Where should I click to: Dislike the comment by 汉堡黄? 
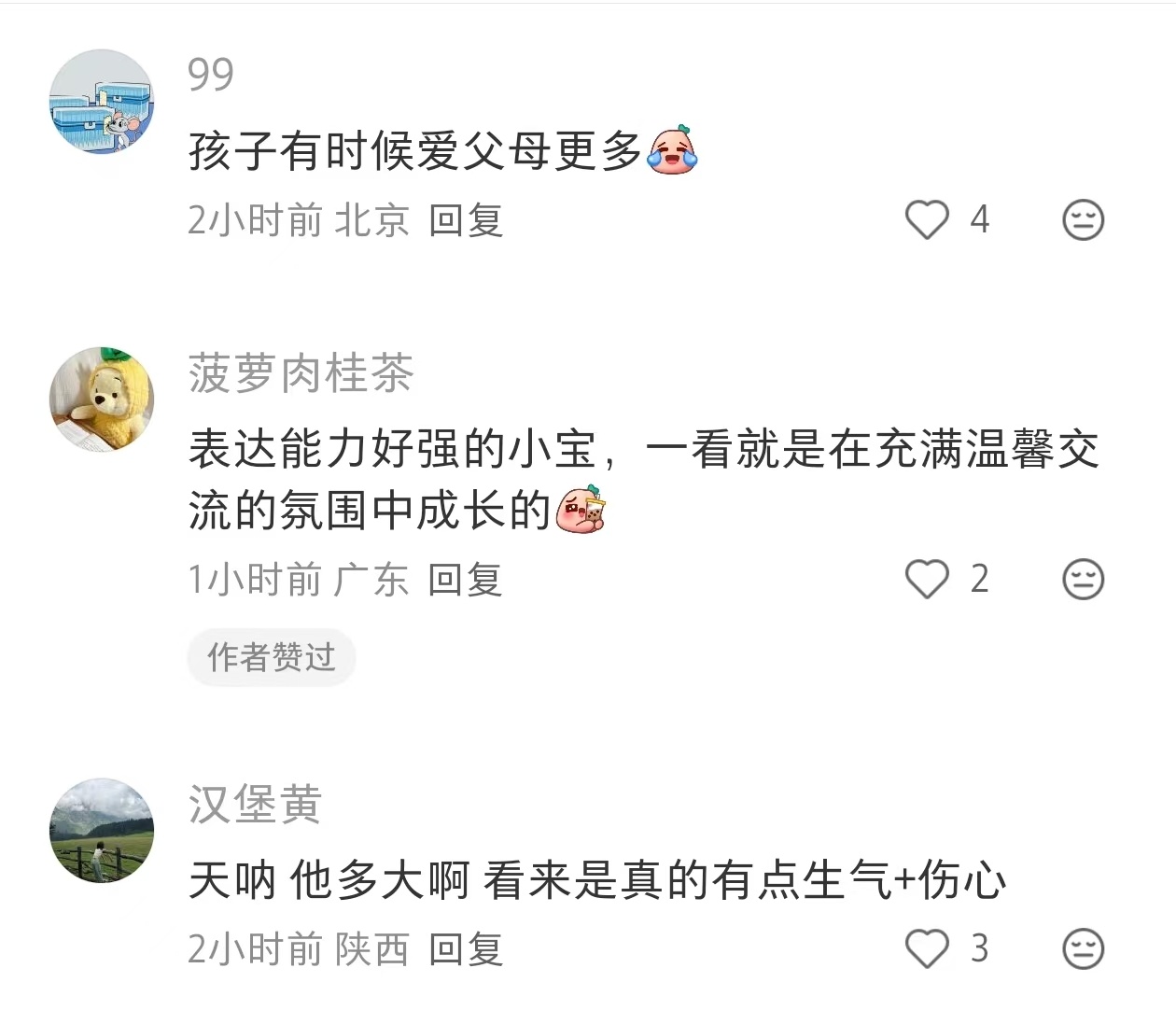(x=1084, y=948)
